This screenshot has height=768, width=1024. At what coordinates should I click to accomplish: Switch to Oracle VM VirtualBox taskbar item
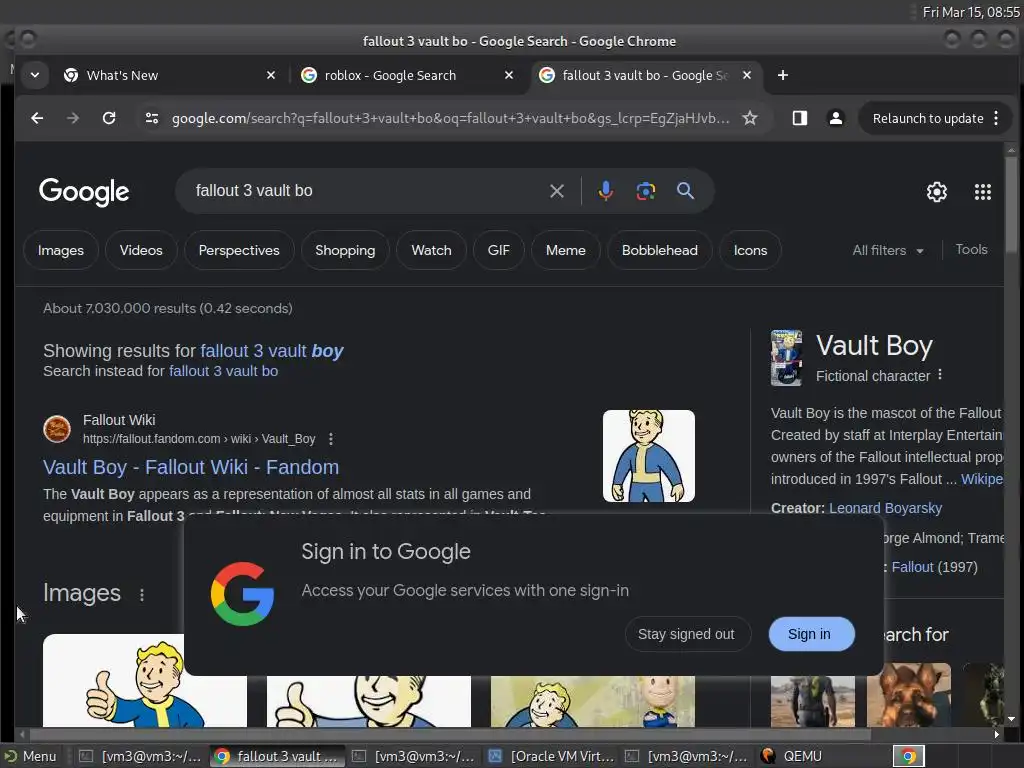tap(551, 756)
